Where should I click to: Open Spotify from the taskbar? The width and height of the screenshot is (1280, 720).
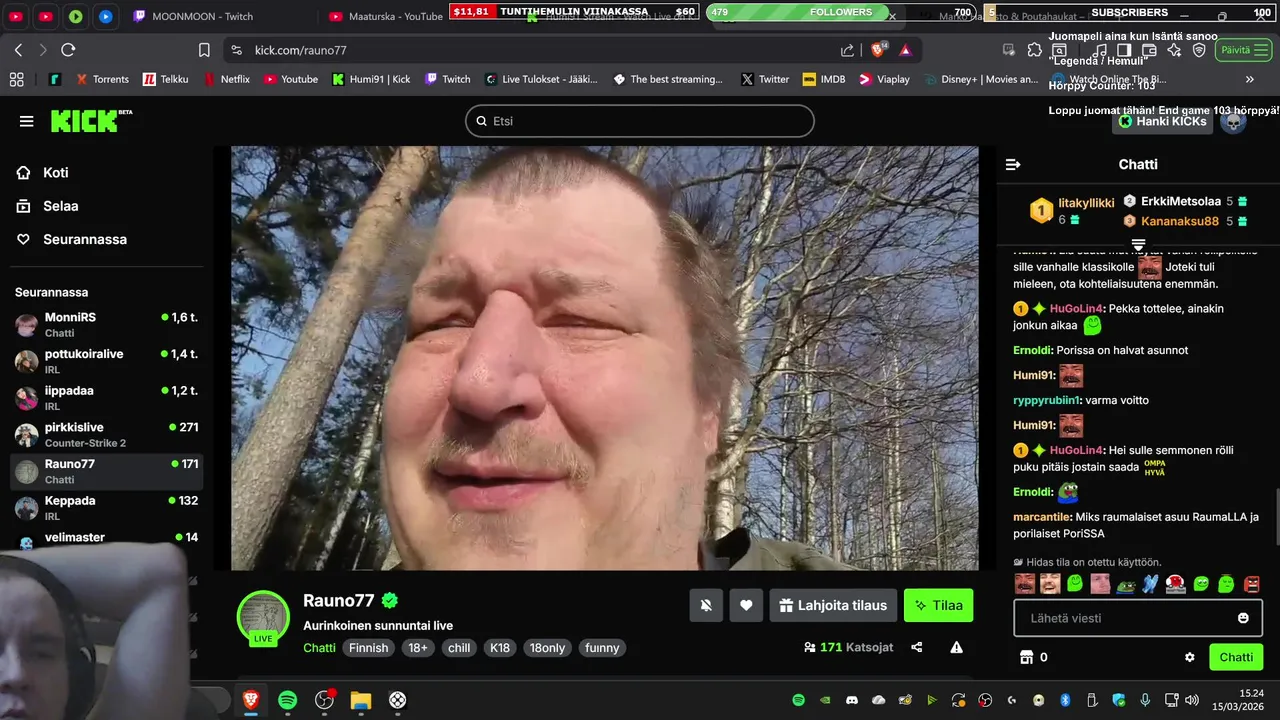tap(287, 700)
